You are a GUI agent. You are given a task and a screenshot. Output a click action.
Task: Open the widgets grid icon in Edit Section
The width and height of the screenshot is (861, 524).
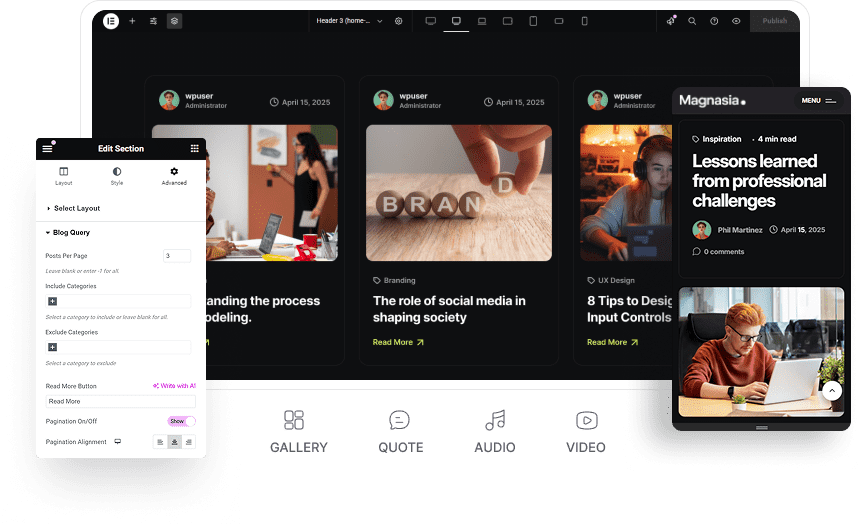coord(194,148)
